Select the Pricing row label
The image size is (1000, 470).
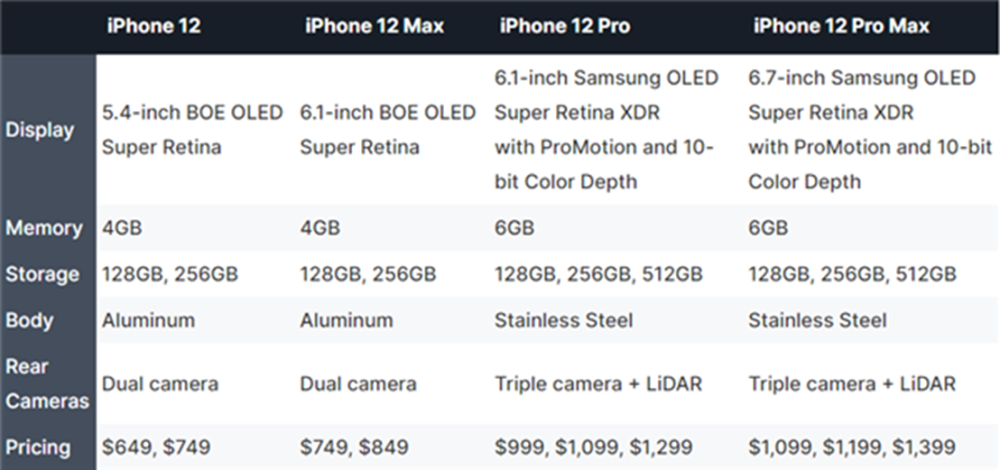(40, 446)
